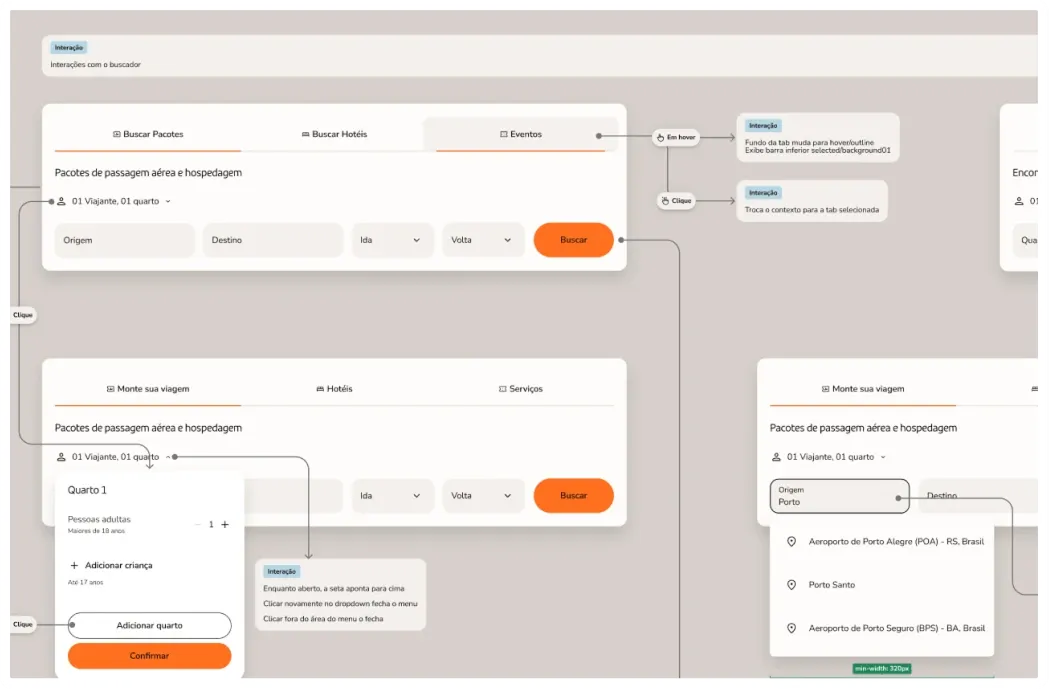The image size is (1049, 689).
Task: Select the Serviços tab
Action: click(520, 389)
